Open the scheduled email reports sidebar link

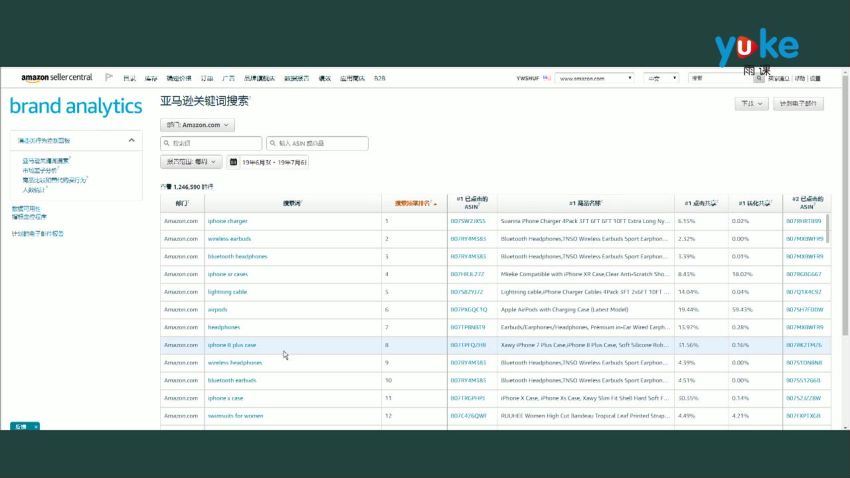pos(37,234)
